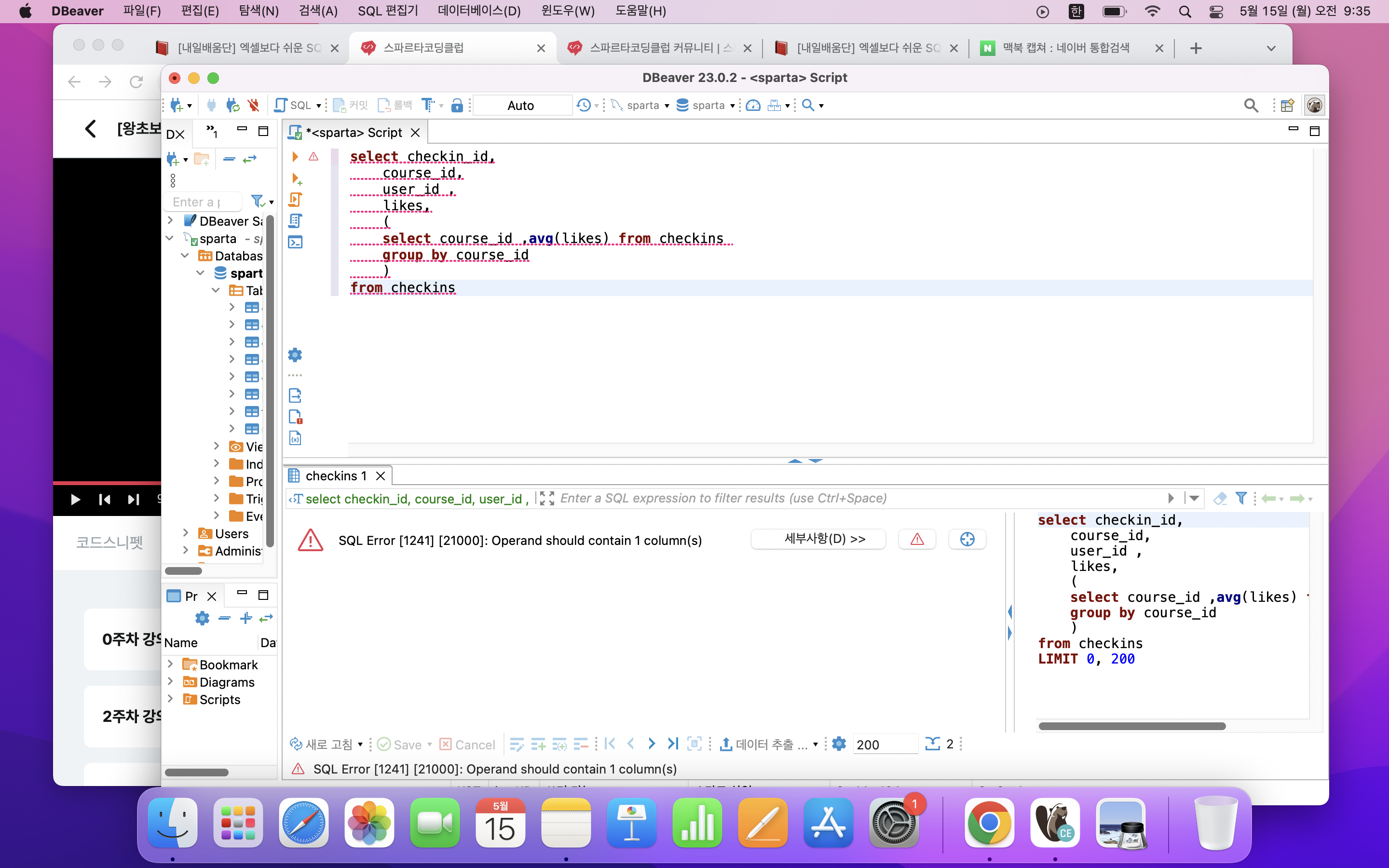Toggle the results panel expand brackets icon

547,498
